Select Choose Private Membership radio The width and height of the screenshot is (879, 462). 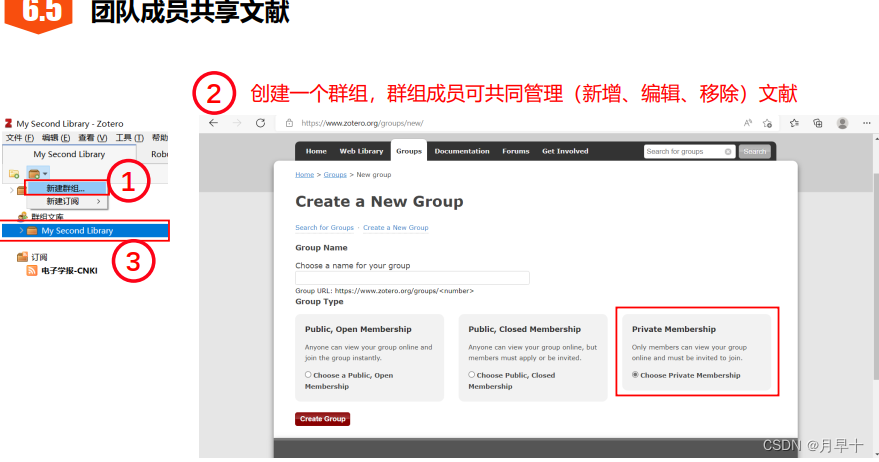point(635,375)
